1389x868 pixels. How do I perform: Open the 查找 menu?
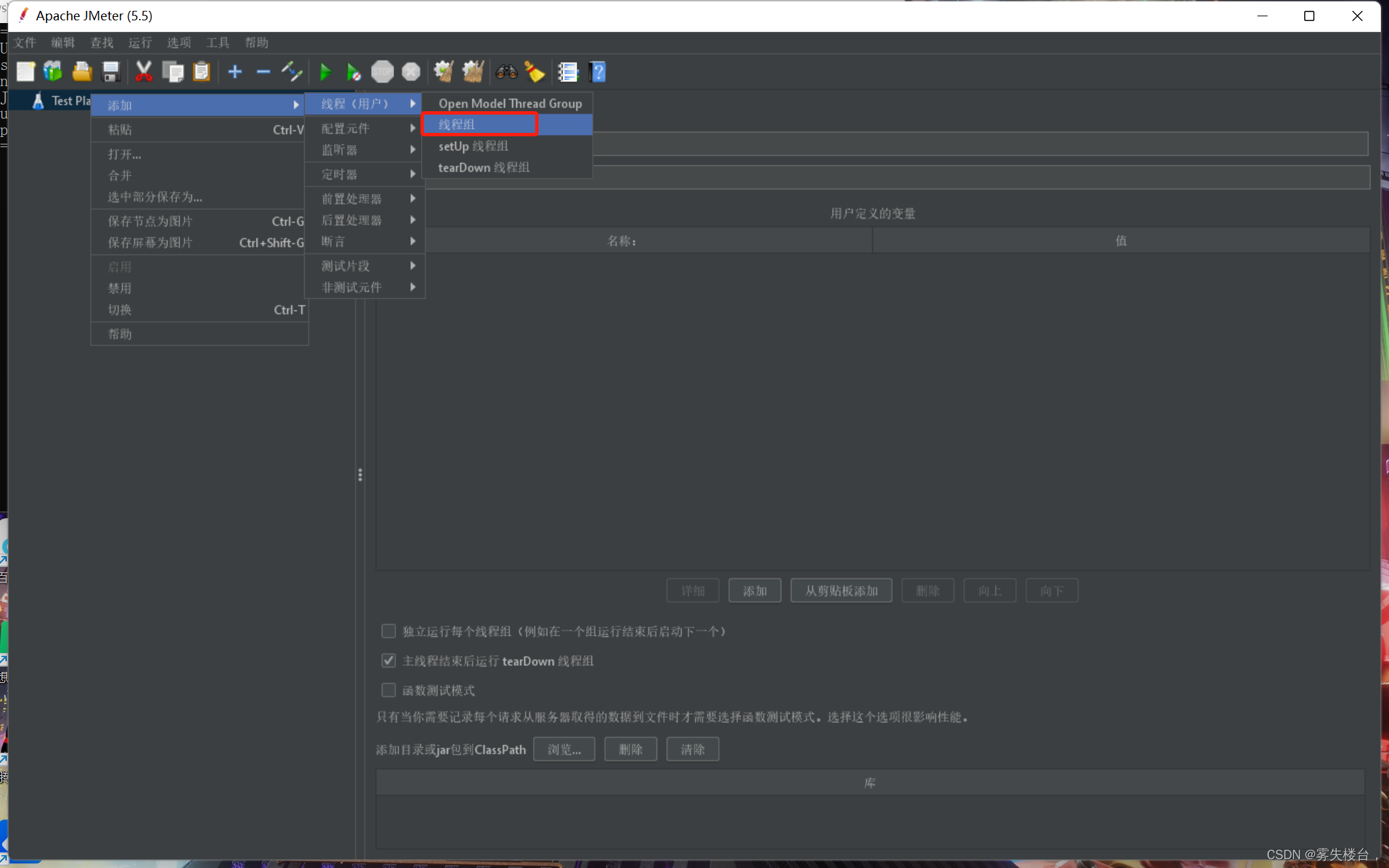point(102,43)
